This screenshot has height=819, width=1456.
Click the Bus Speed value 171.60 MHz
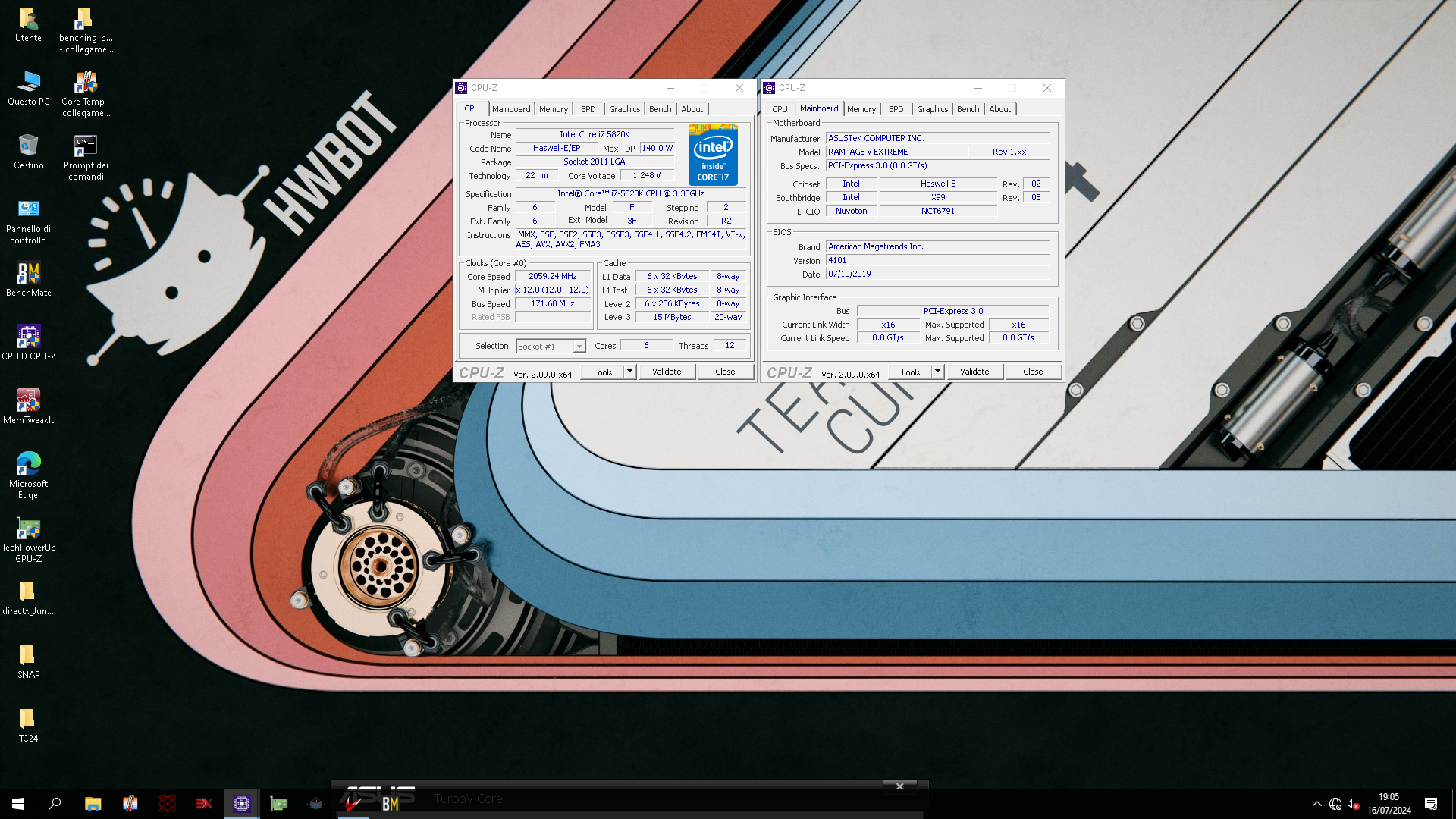(553, 303)
